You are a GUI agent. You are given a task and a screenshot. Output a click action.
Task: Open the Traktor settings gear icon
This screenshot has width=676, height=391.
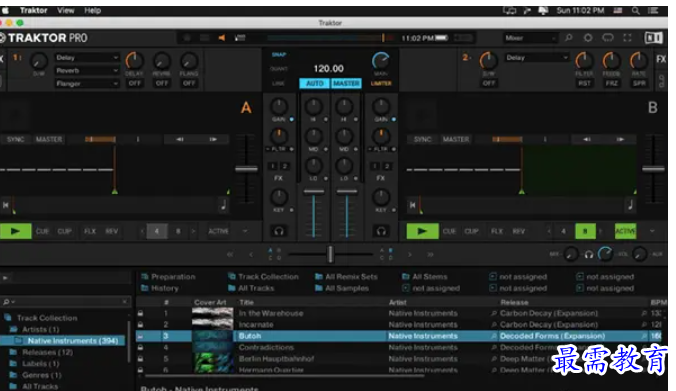click(x=588, y=38)
